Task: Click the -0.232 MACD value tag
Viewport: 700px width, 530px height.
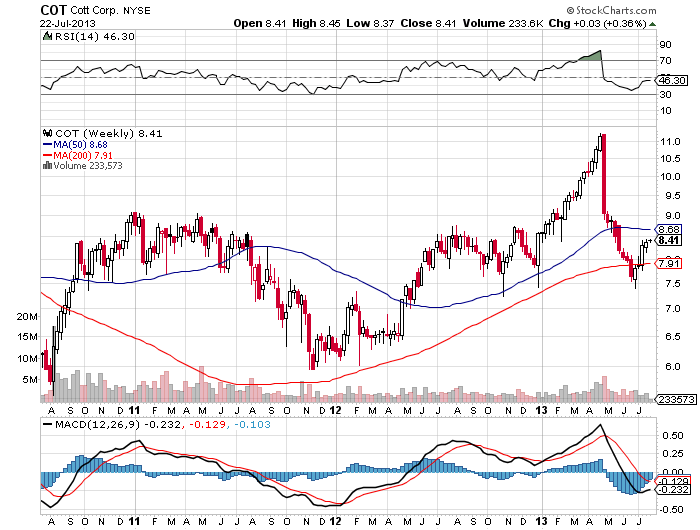Action: point(671,490)
